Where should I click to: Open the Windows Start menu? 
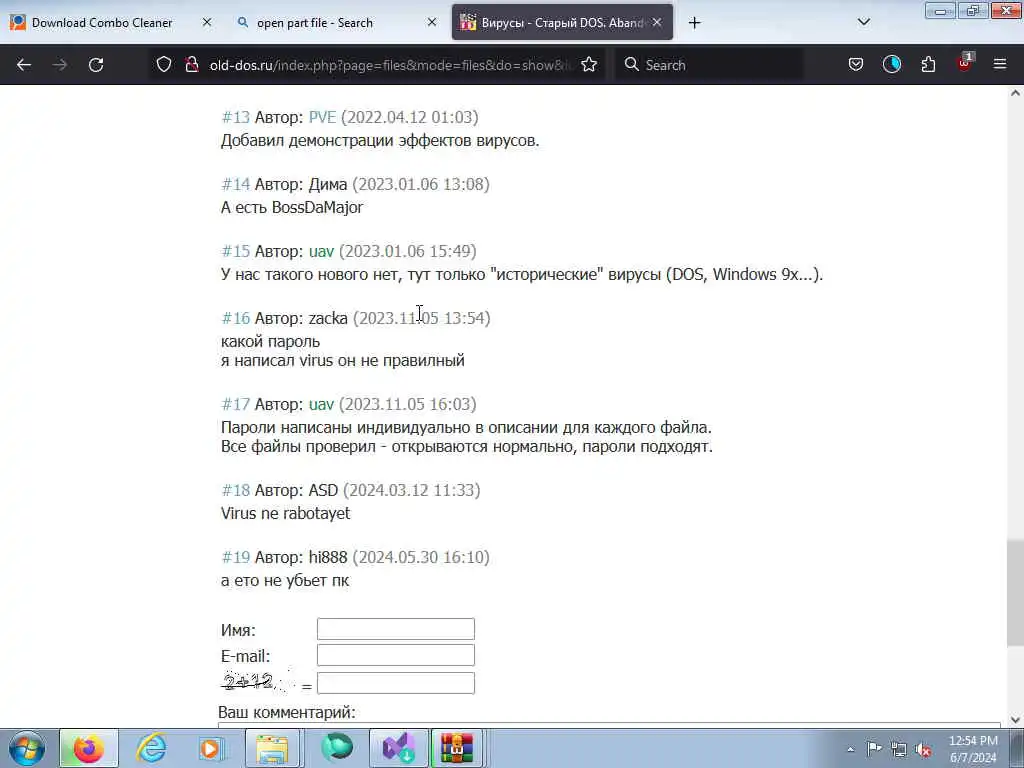pyautogui.click(x=27, y=748)
